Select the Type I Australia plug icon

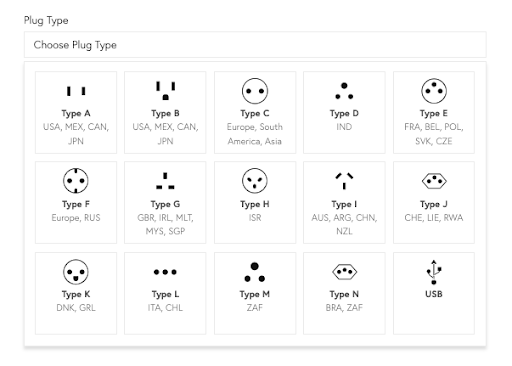[x=344, y=181]
